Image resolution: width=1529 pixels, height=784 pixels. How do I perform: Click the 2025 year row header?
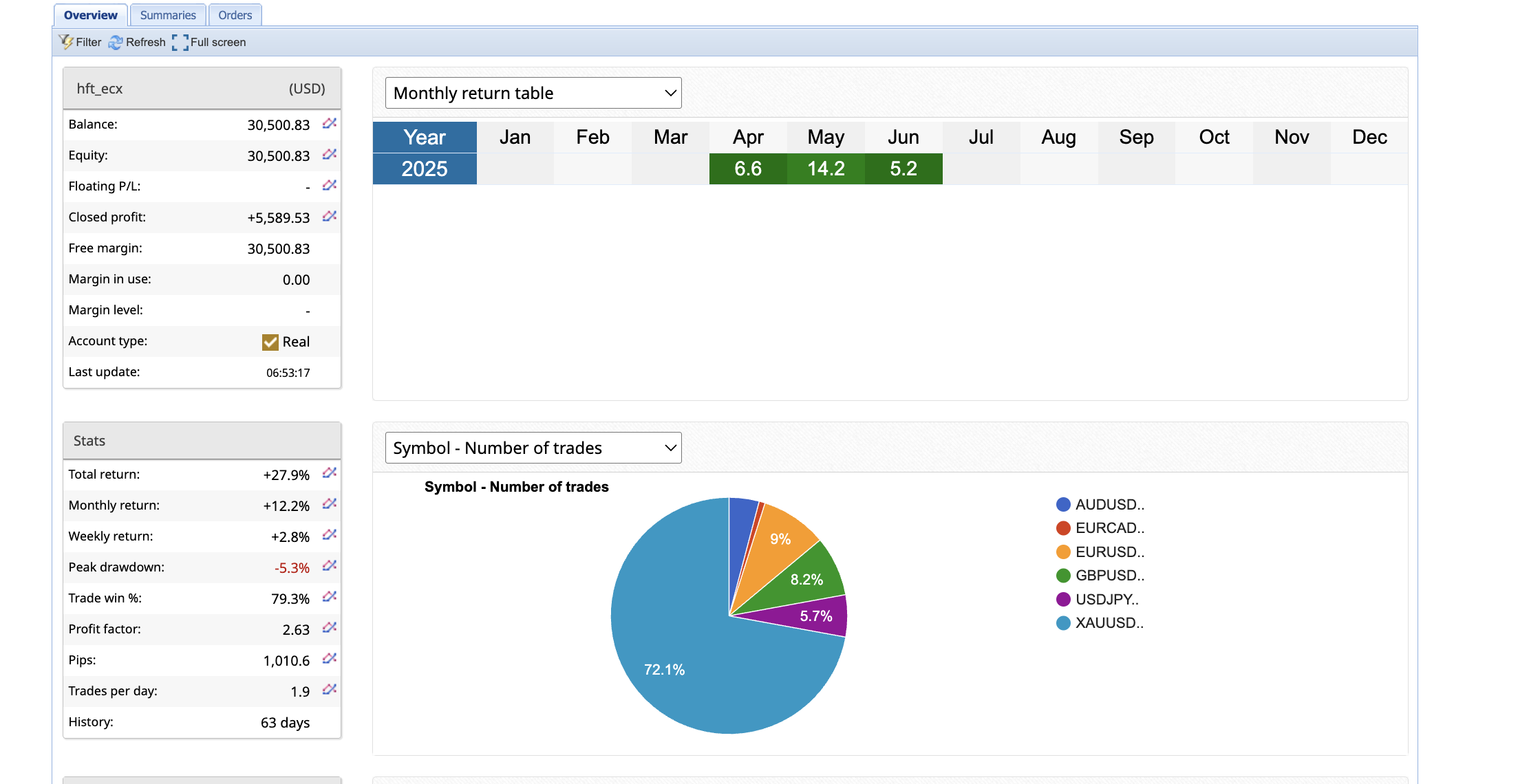425,168
